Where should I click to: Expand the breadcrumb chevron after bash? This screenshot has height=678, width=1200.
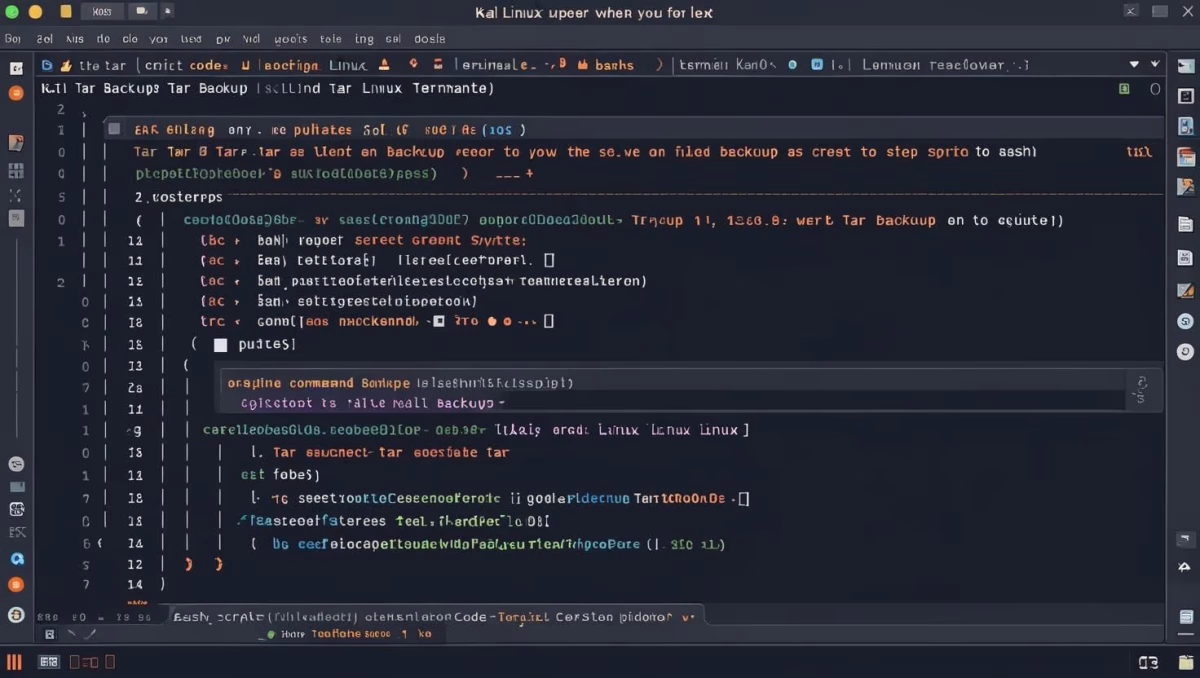[x=658, y=63]
